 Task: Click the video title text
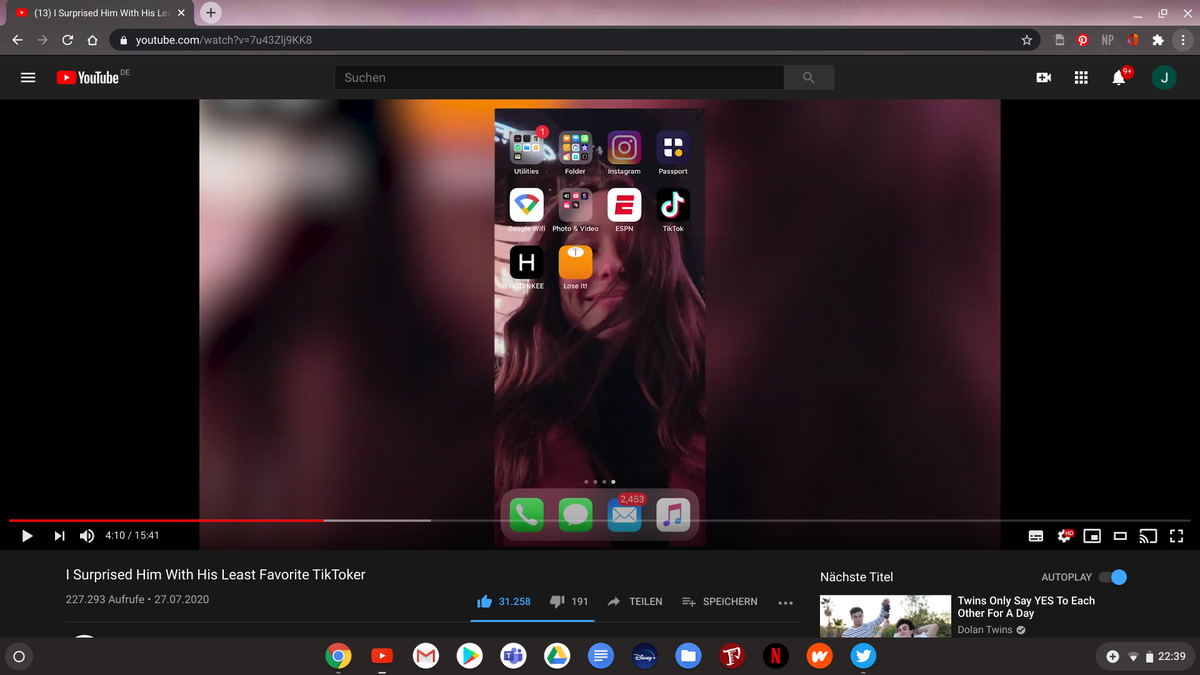[215, 575]
